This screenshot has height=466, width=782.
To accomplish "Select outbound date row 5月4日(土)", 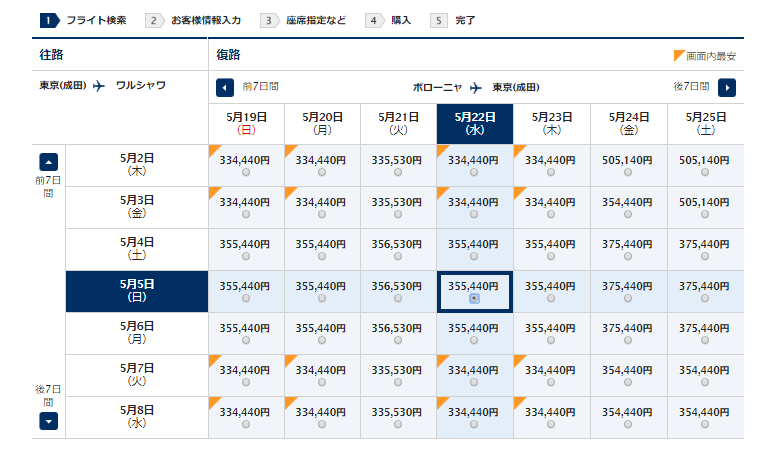I will tap(137, 249).
